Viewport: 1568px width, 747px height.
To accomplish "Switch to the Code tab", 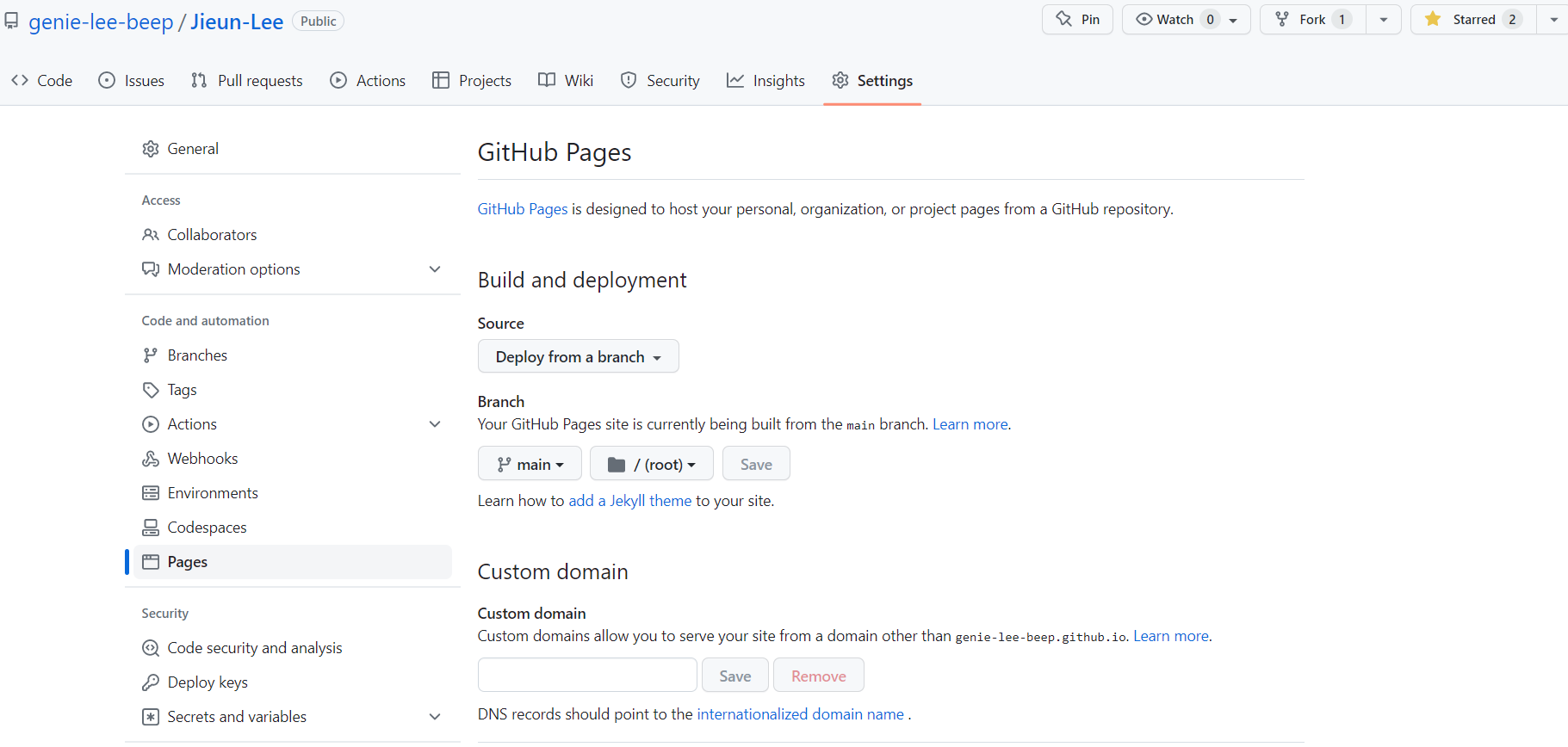I will coord(42,80).
